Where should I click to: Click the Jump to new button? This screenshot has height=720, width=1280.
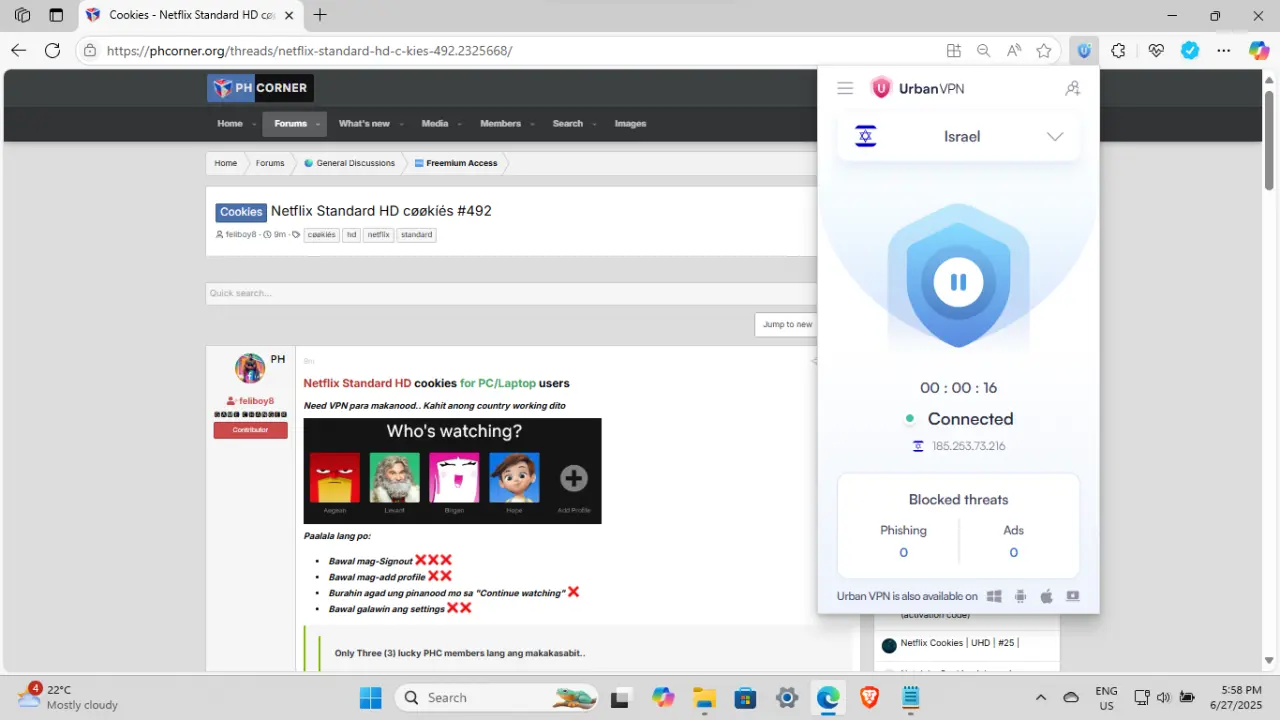click(788, 324)
